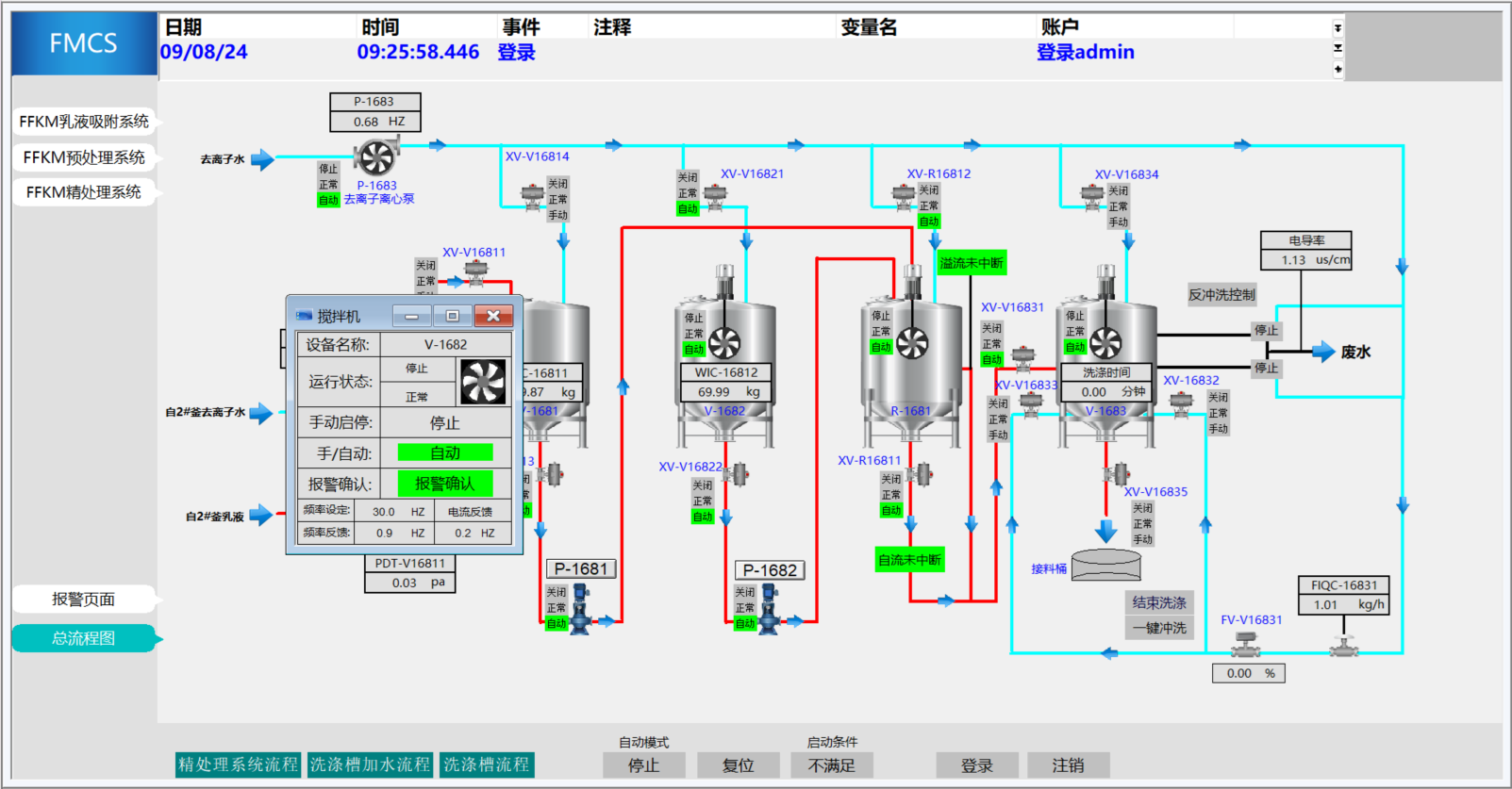Image resolution: width=1512 pixels, height=789 pixels.
Task: Toggle the manual start/stop field in the agitator dialog
Action: (x=445, y=423)
